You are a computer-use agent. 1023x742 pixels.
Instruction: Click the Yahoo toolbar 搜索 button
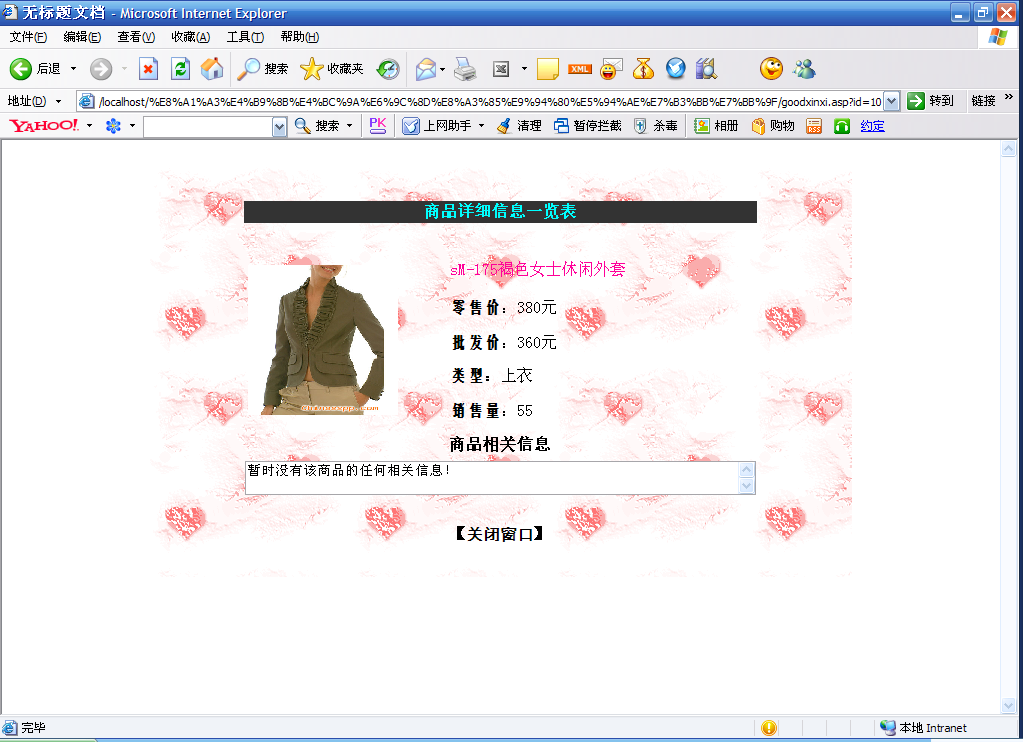click(x=317, y=125)
